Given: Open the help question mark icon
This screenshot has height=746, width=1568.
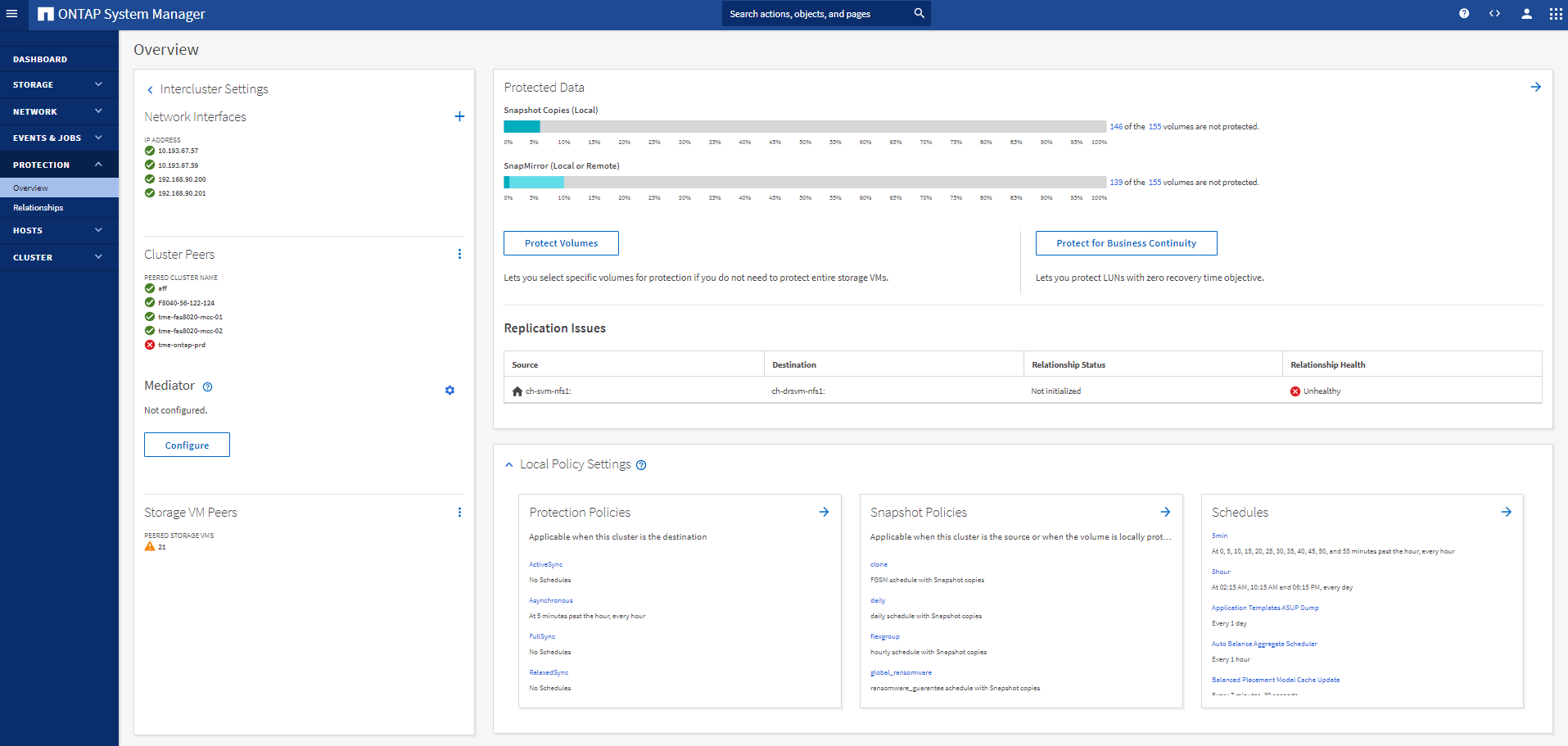Looking at the screenshot, I should (1464, 14).
